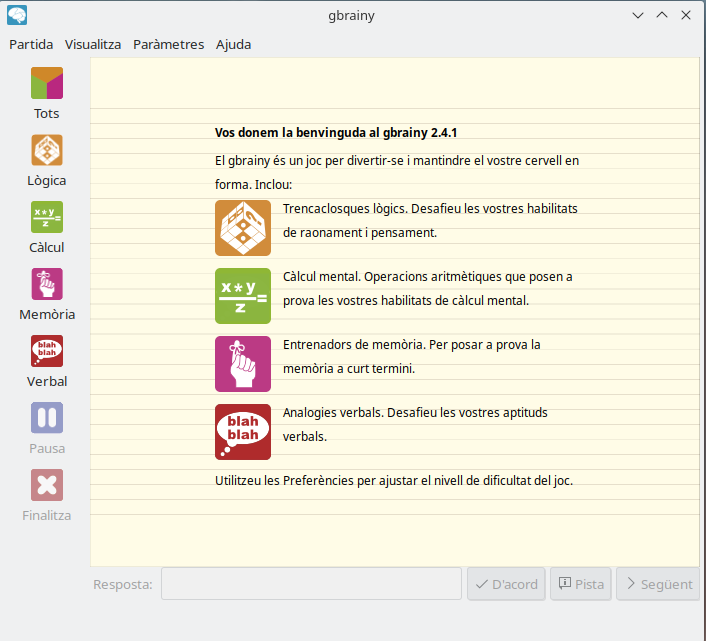Click welcome heading 'Vos donem la benvinguda al gbrainy 2.4.1'
This screenshot has width=706, height=641.
[336, 133]
